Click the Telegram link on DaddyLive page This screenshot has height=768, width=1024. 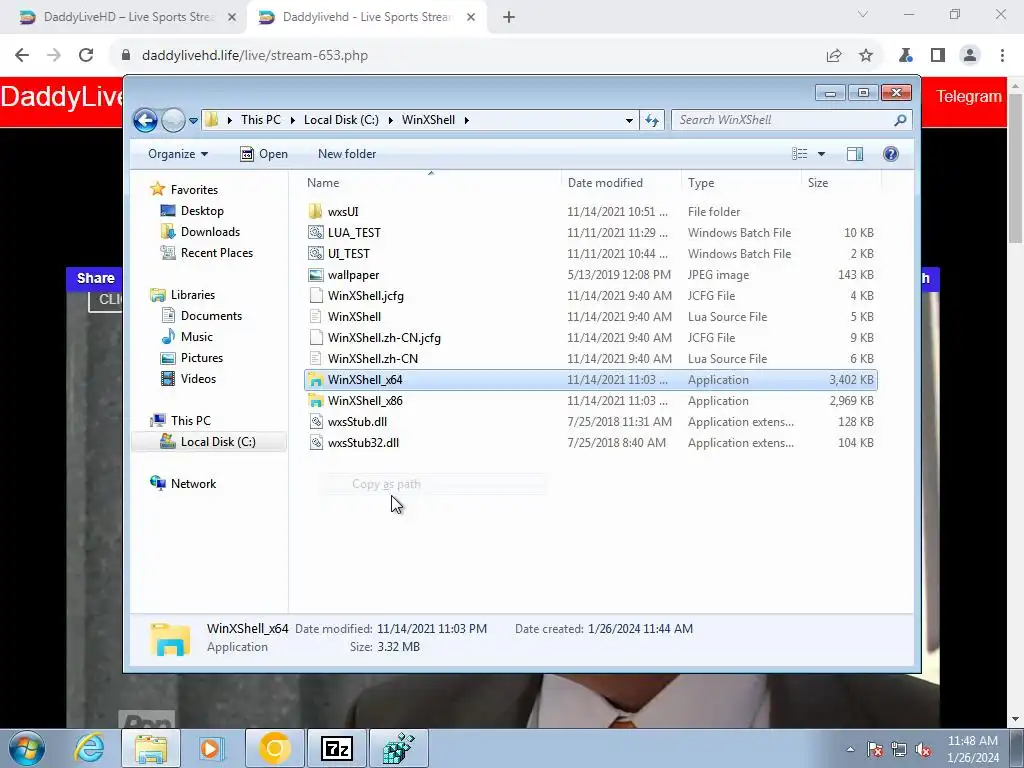point(968,97)
